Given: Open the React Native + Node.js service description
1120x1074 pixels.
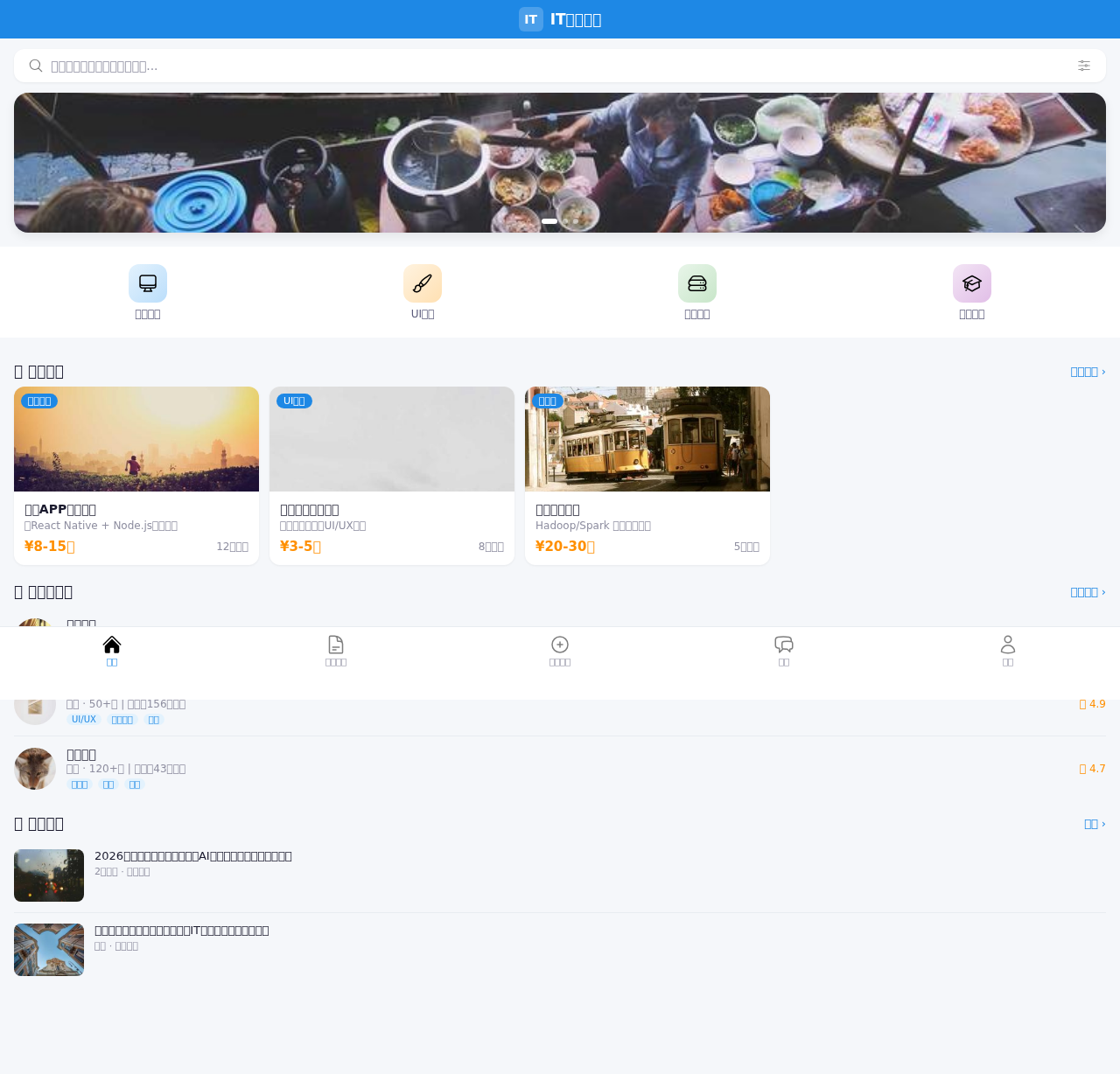Looking at the screenshot, I should tap(101, 526).
